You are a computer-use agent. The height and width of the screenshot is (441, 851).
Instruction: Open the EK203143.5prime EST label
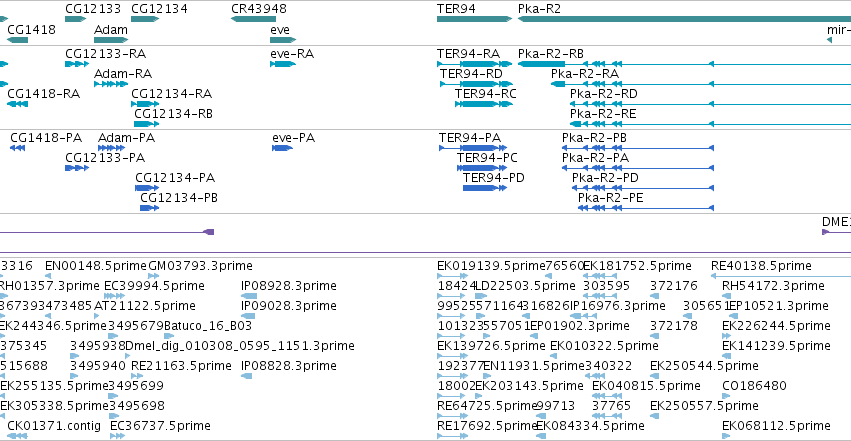click(530, 386)
